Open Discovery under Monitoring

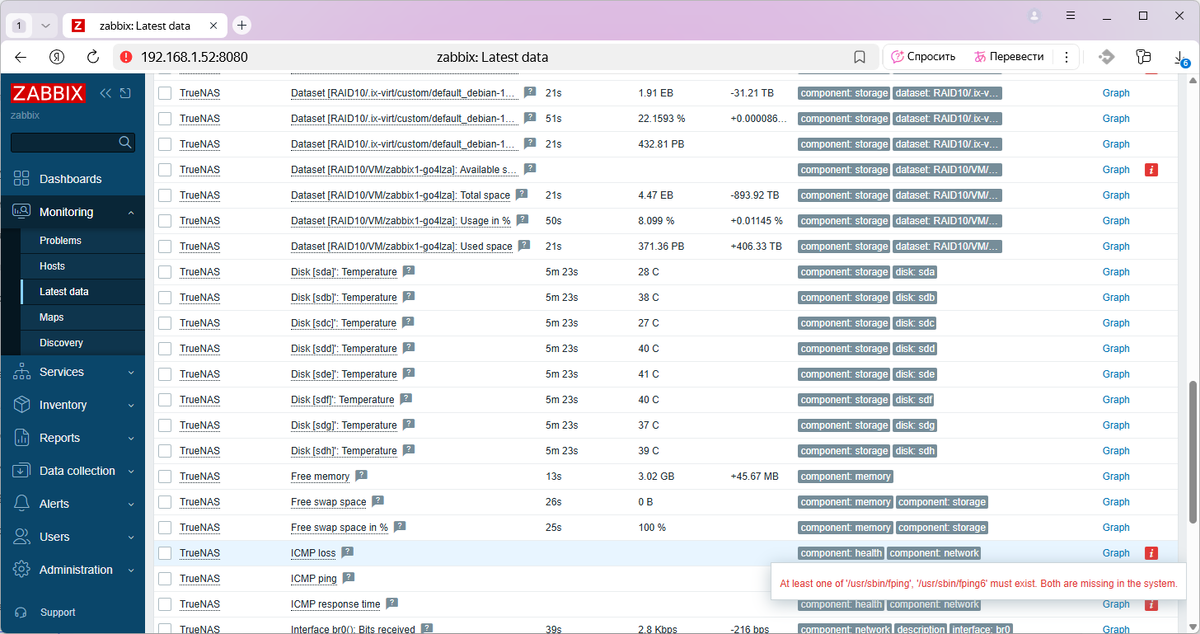[x=61, y=343]
